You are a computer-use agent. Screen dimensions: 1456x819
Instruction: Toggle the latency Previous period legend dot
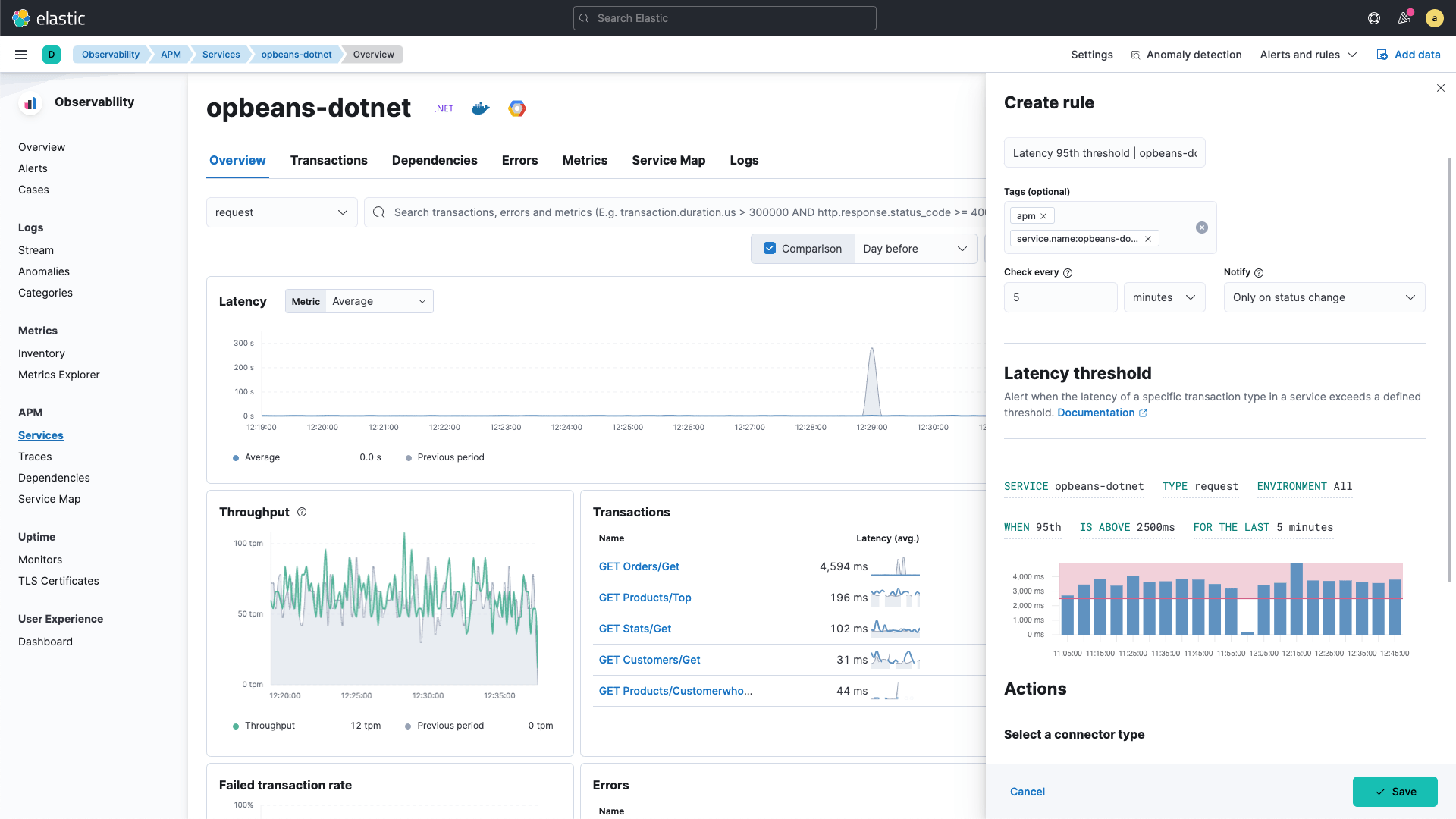point(409,458)
